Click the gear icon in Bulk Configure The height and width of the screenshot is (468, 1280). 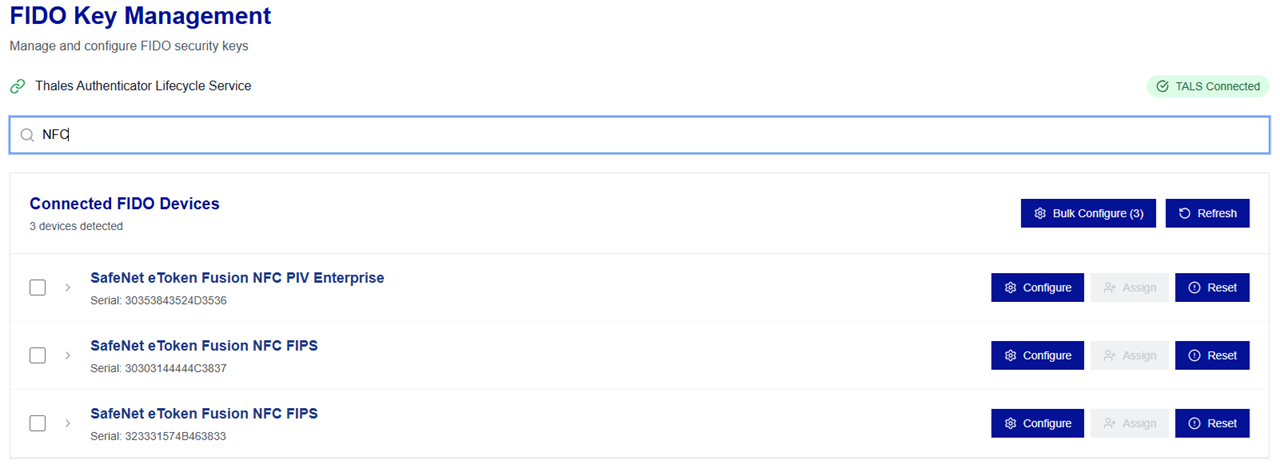[1040, 213]
